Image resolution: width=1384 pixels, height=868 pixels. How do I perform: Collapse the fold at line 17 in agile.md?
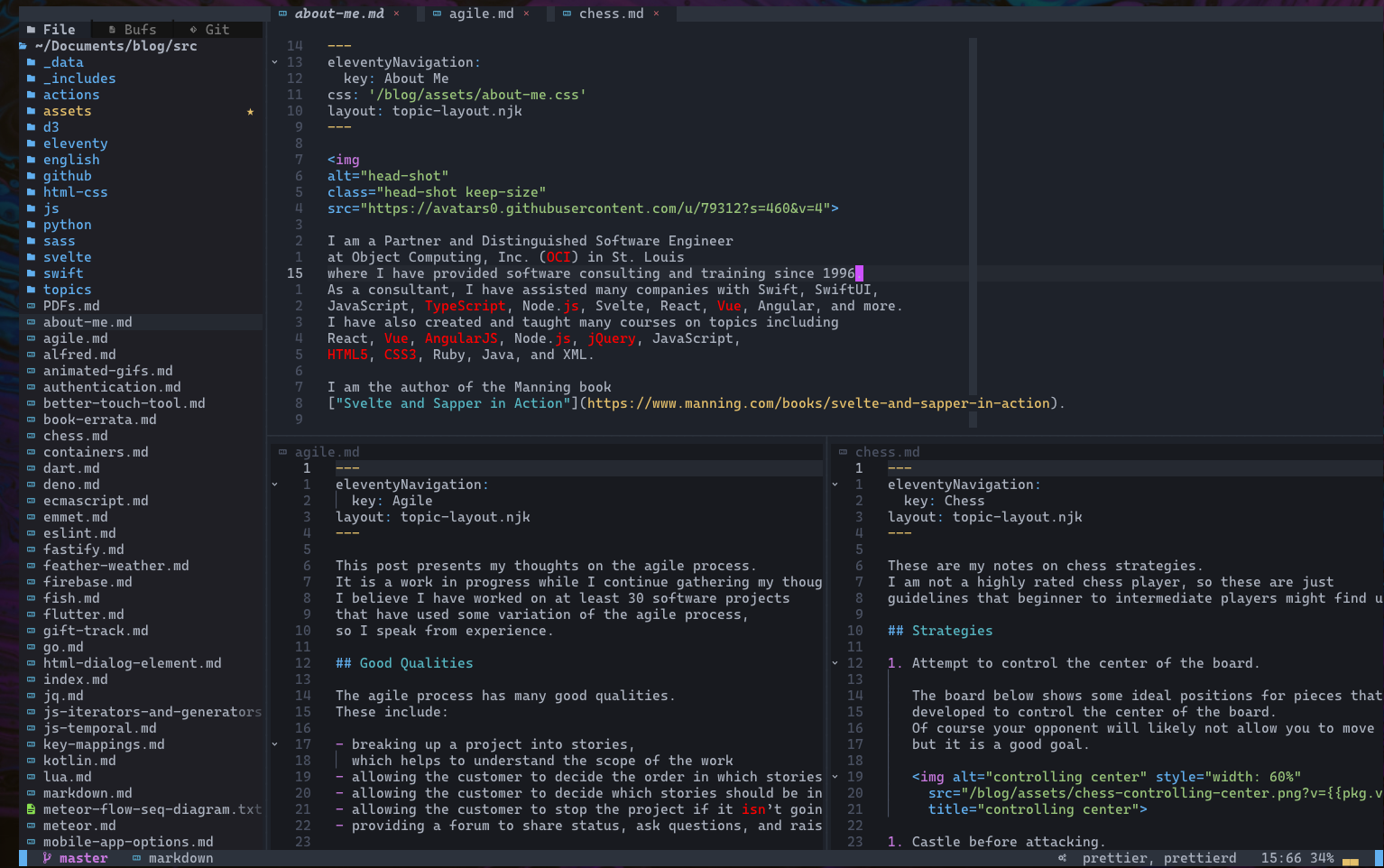(274, 744)
